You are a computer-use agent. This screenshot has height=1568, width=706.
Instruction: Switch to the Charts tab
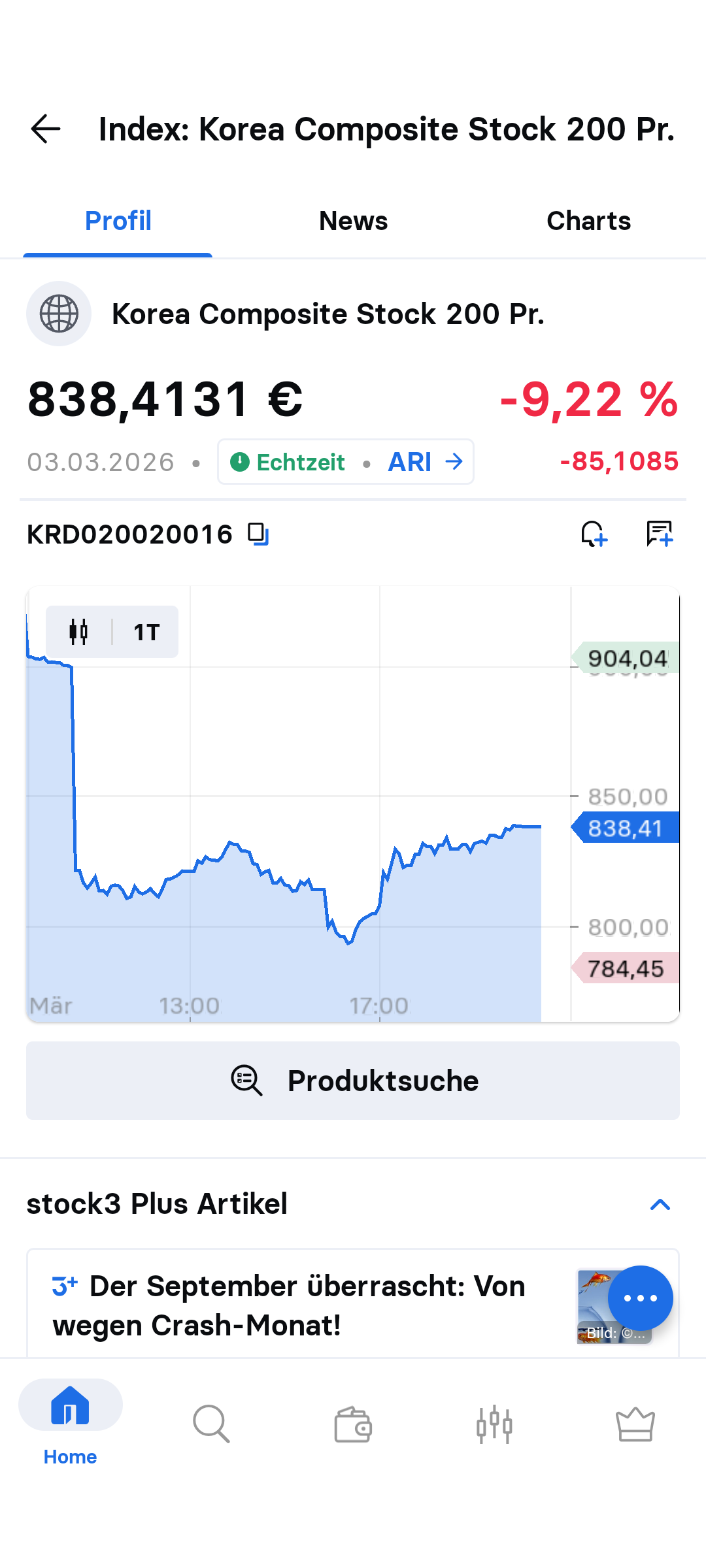[x=588, y=221]
